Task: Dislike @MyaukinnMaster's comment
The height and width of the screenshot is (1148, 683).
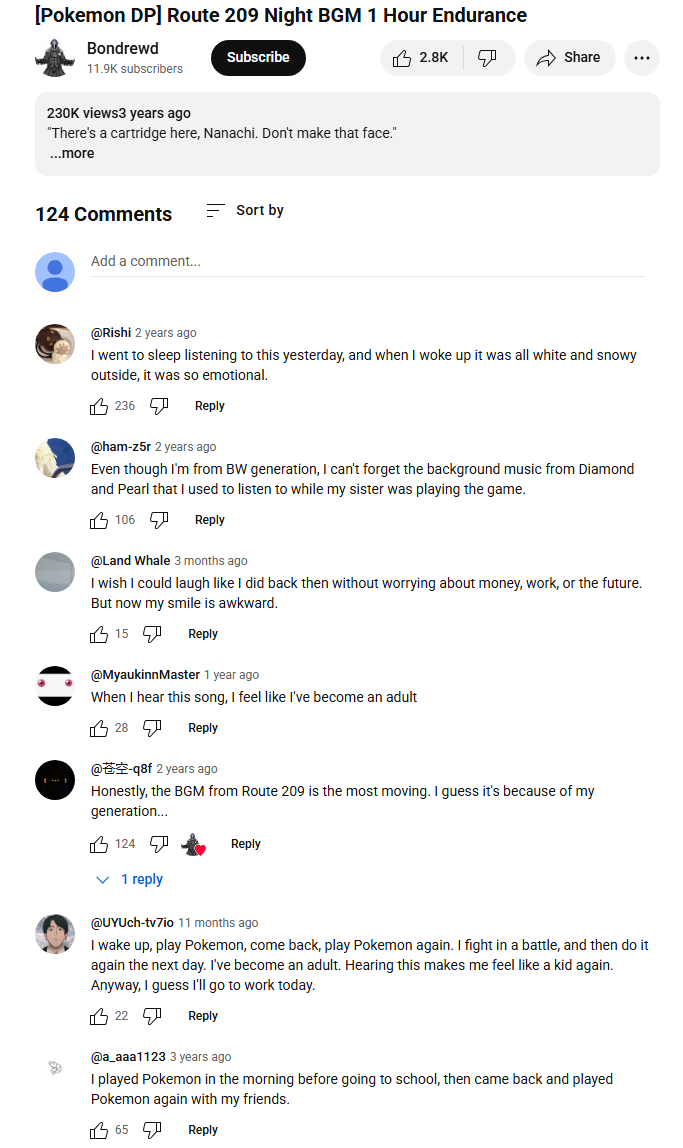Action: (152, 728)
